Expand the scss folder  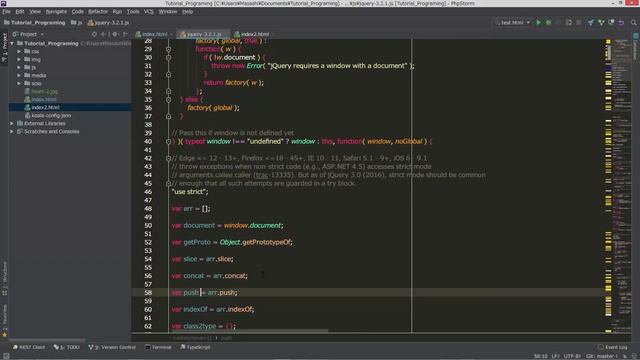point(19,83)
